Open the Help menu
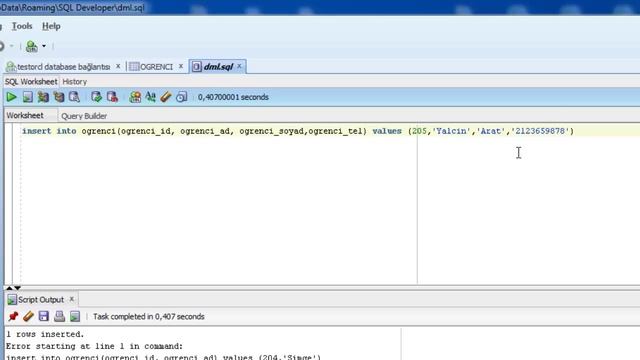Viewport: 640px width, 360px height. (x=51, y=26)
